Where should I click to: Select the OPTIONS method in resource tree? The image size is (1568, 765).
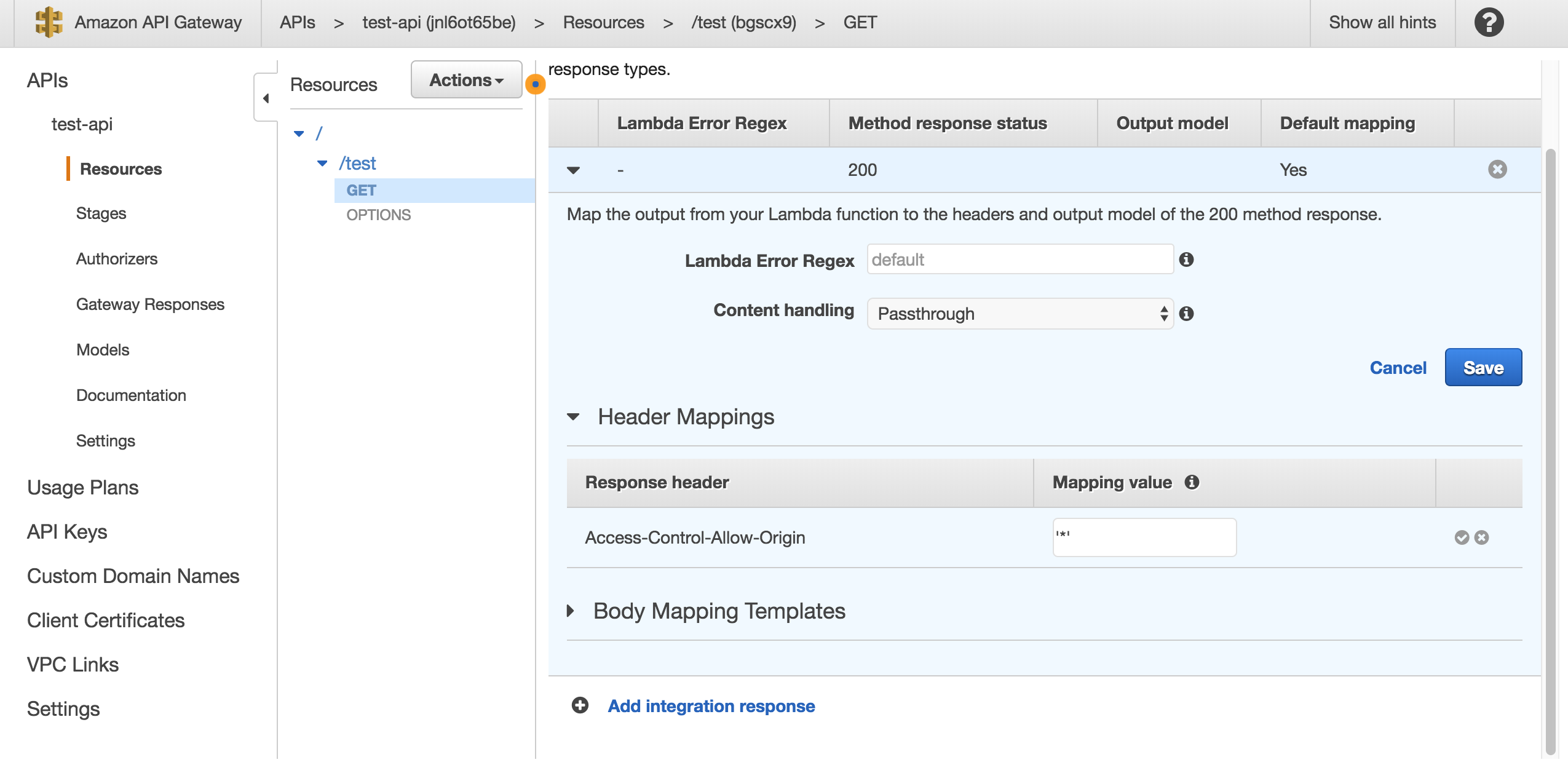(x=378, y=215)
